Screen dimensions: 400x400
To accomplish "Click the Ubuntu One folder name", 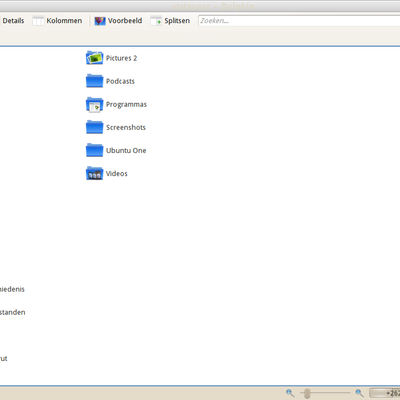I will point(126,150).
